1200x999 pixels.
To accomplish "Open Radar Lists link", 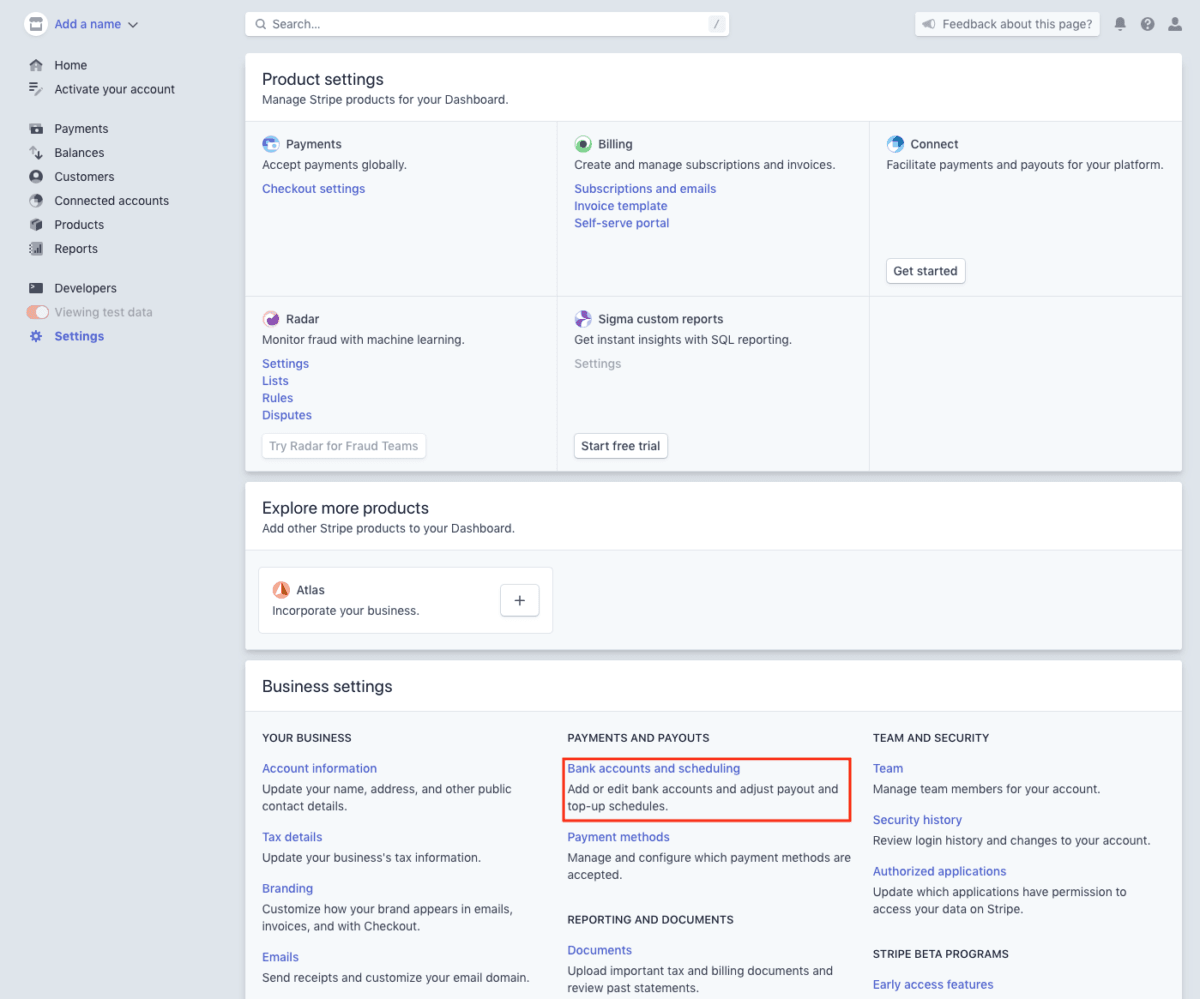I will 275,381.
